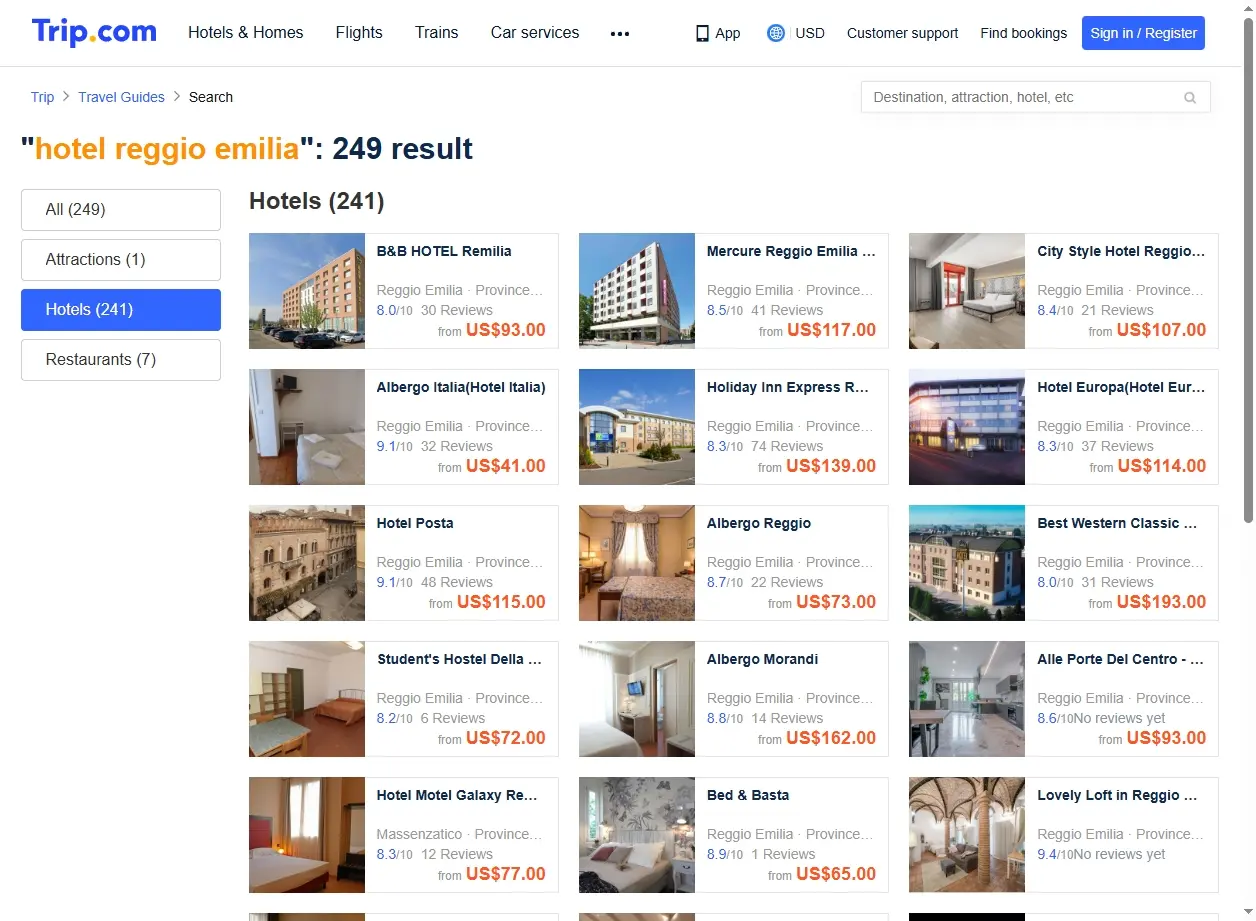Open Best Western Classic photo
Screen dimensions: 1256x921
(967, 563)
